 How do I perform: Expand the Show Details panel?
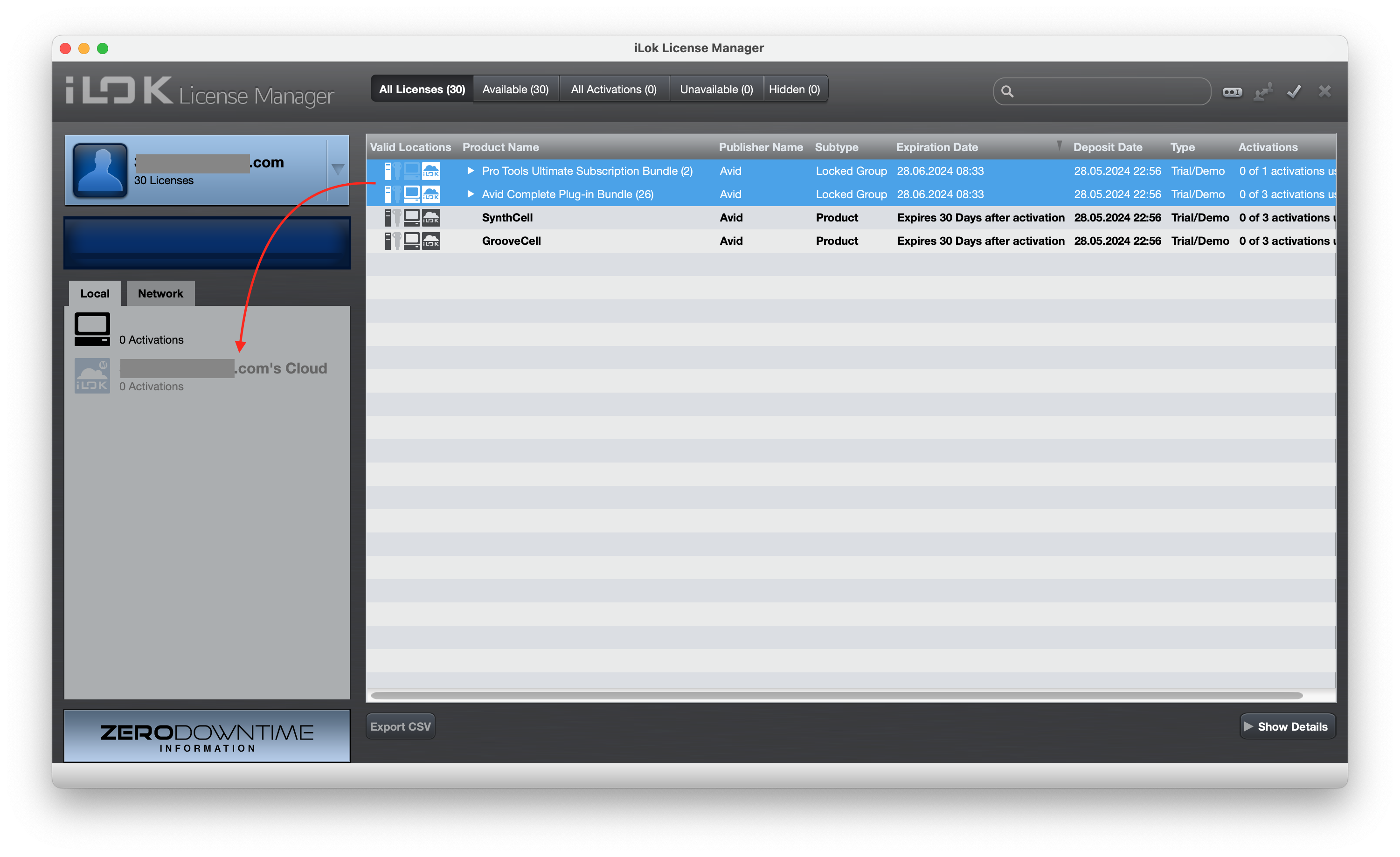pos(1287,726)
